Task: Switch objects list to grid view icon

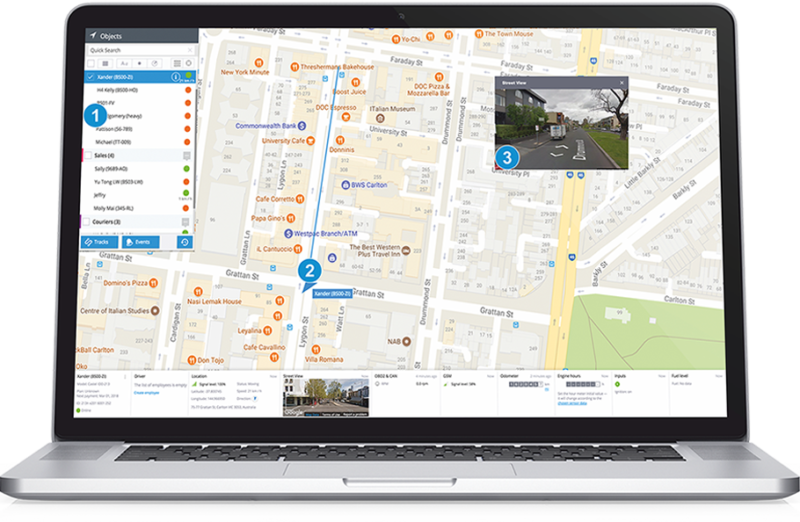Action: pyautogui.click(x=105, y=63)
